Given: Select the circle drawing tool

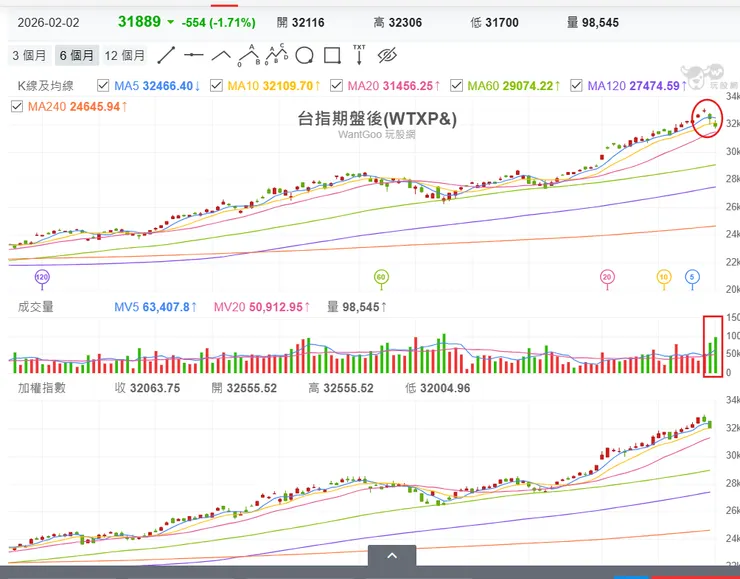Looking at the screenshot, I should coord(304,55).
